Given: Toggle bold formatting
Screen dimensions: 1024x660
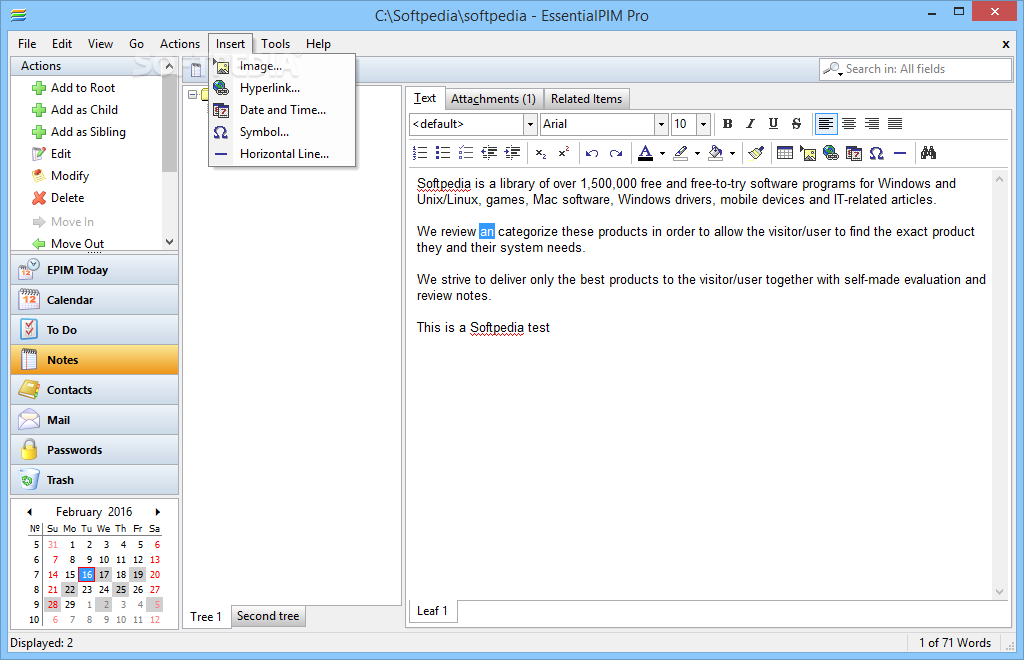Looking at the screenshot, I should tap(728, 123).
